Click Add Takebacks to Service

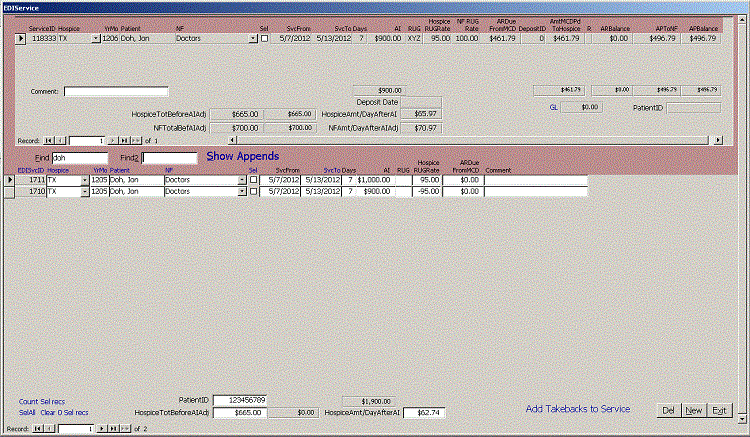(577, 409)
